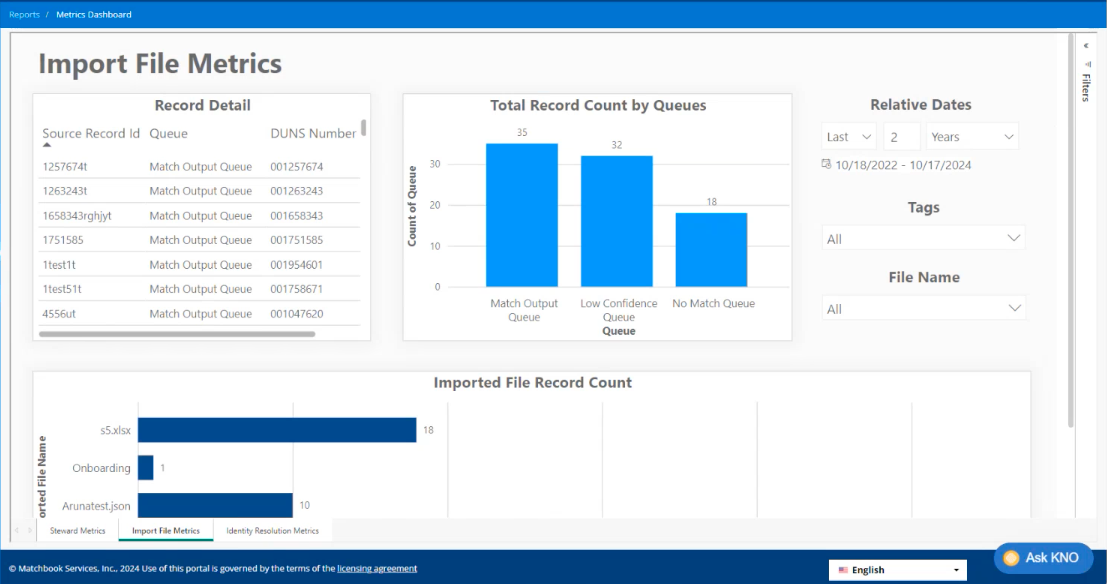Screen dimensions: 1107x584
Task: Open the Identity Resolution Metrics tab
Action: click(273, 530)
